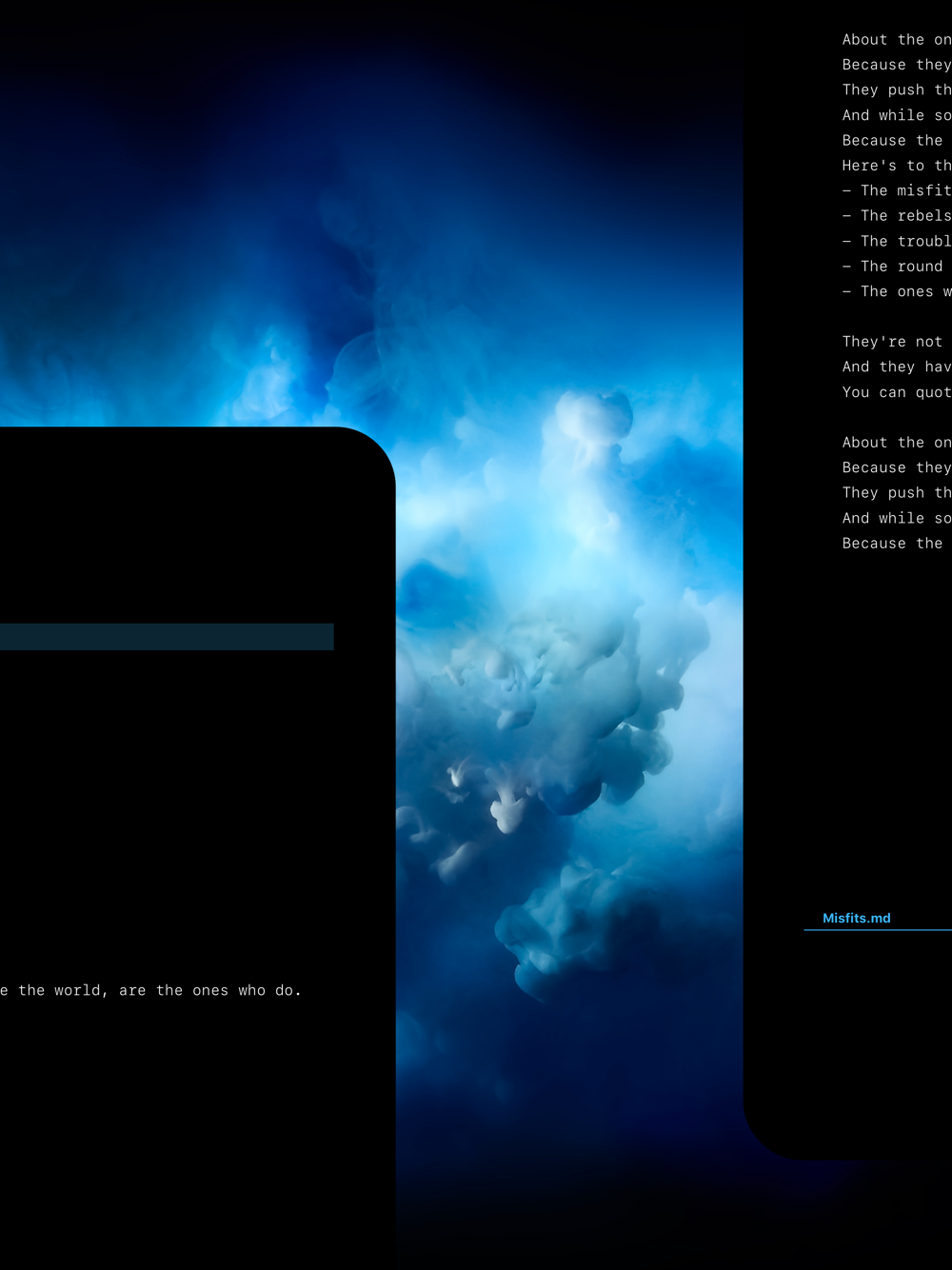Click "About the on" in the opening paragraph

pyautogui.click(x=896, y=40)
